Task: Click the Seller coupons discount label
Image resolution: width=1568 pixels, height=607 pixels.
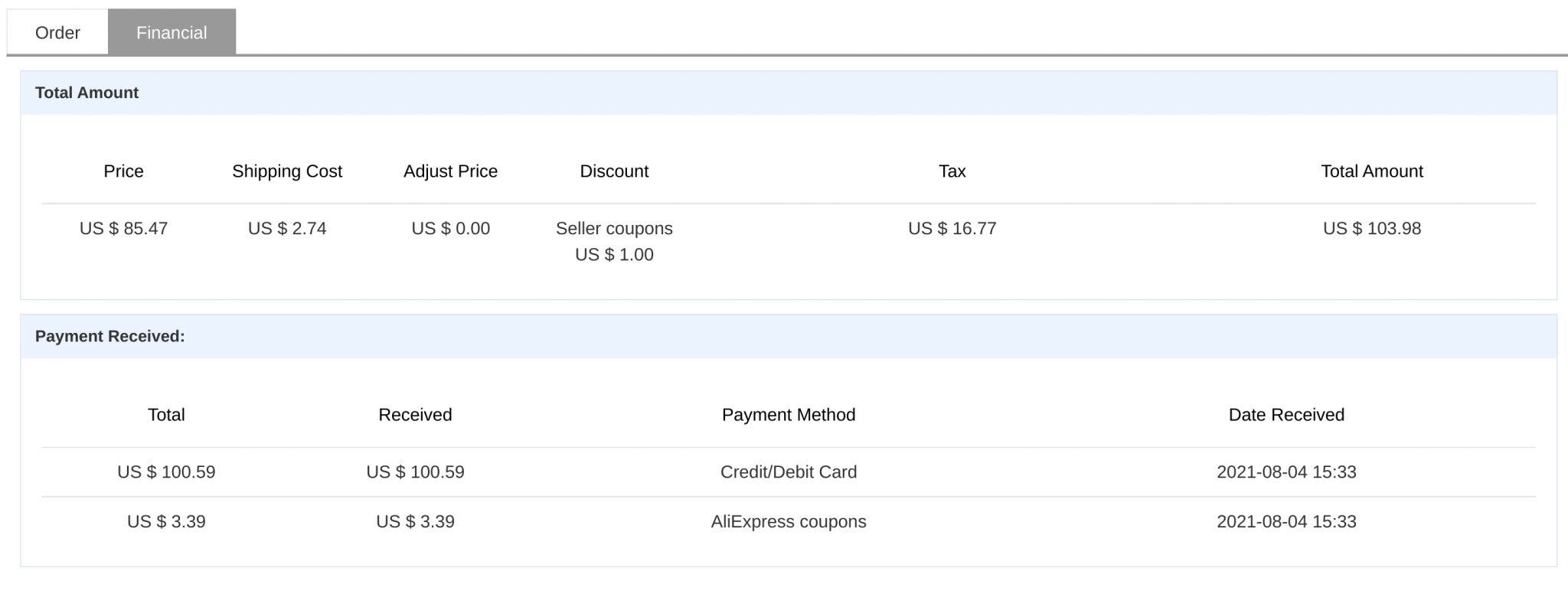Action: click(x=614, y=228)
